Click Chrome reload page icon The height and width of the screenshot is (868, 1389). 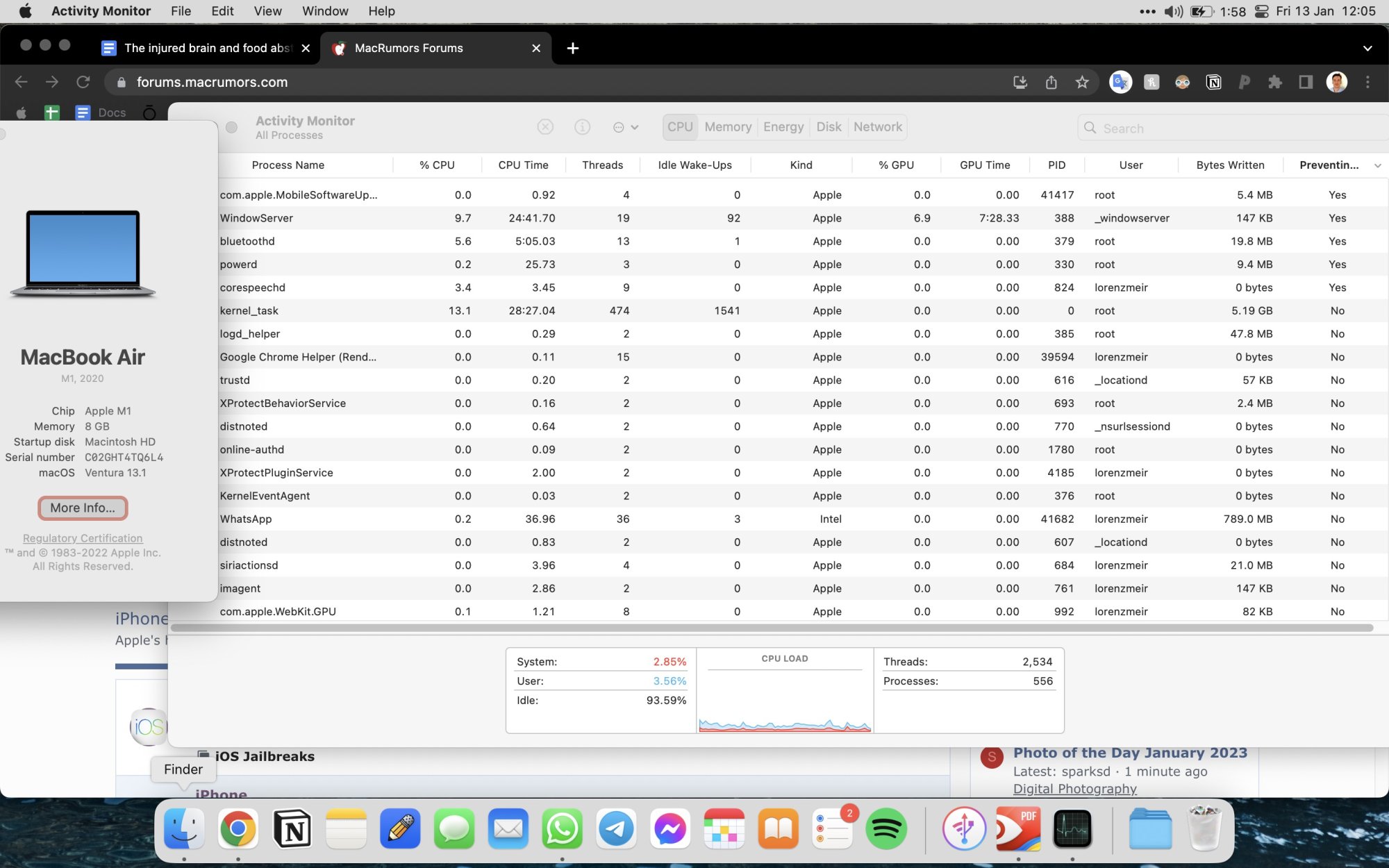(x=83, y=82)
